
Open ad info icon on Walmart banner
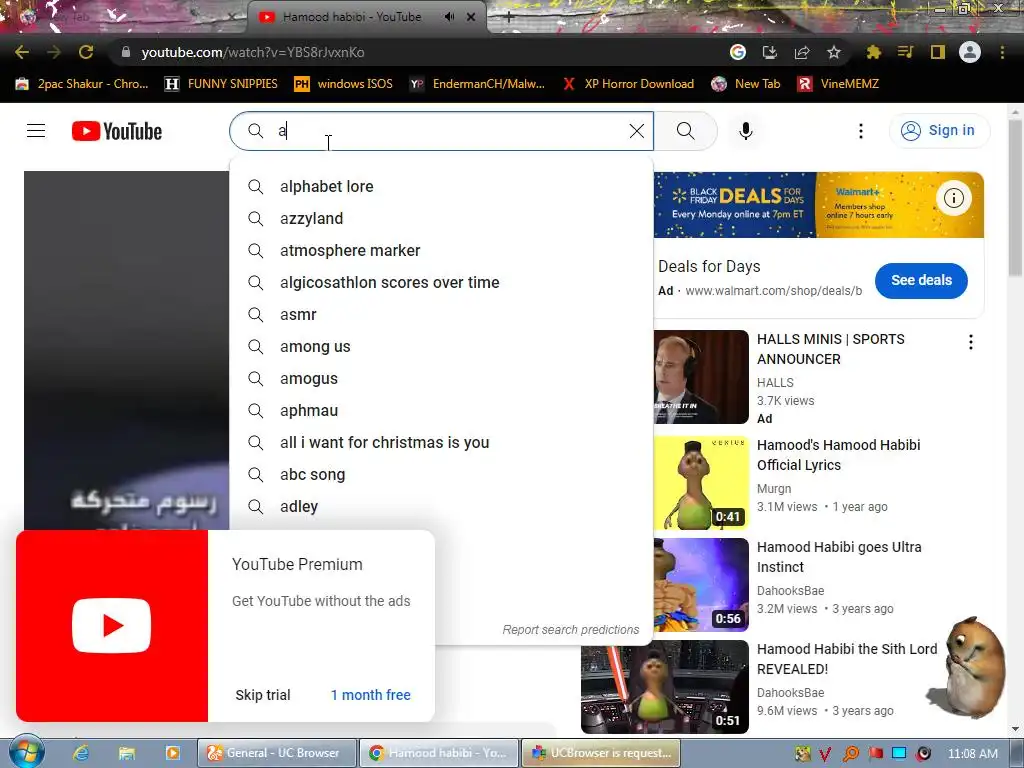point(953,198)
